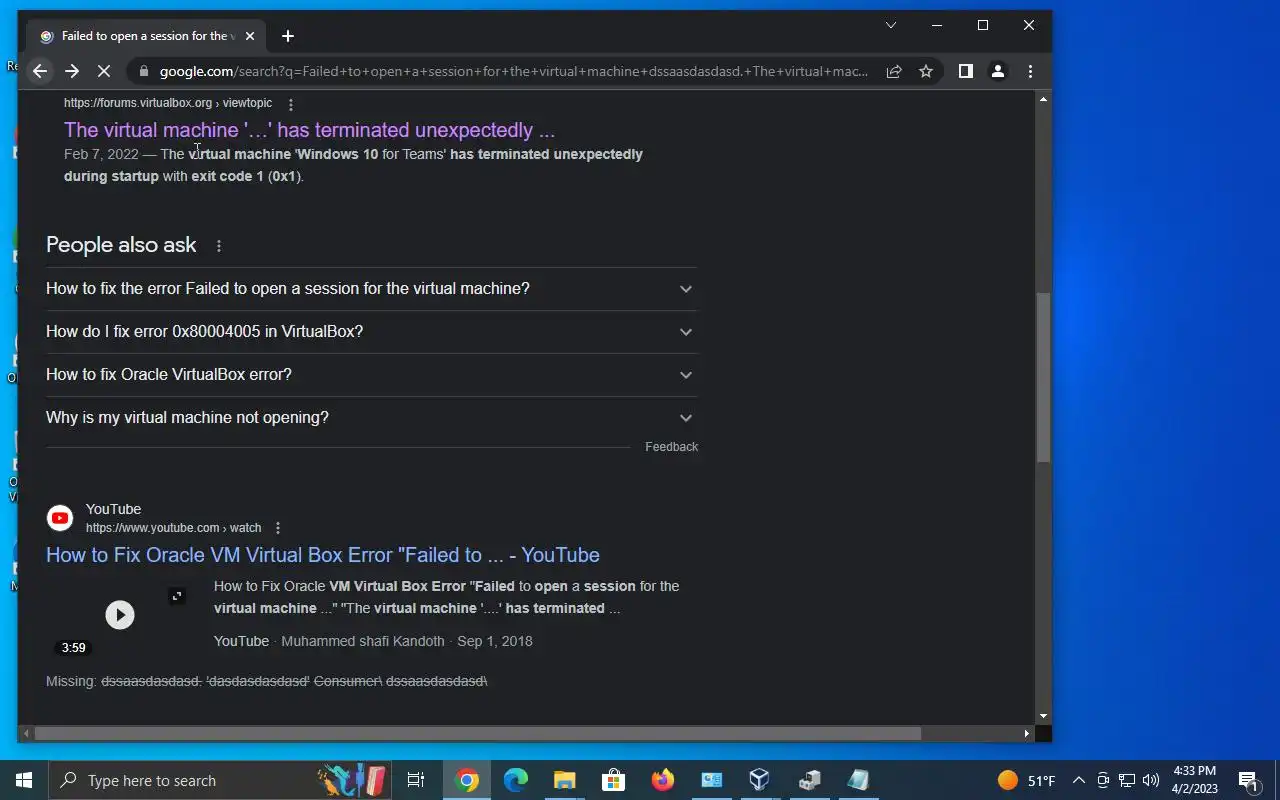Viewport: 1280px width, 800px height.
Task: Click the scroll down arrow
Action: coord(1043,716)
